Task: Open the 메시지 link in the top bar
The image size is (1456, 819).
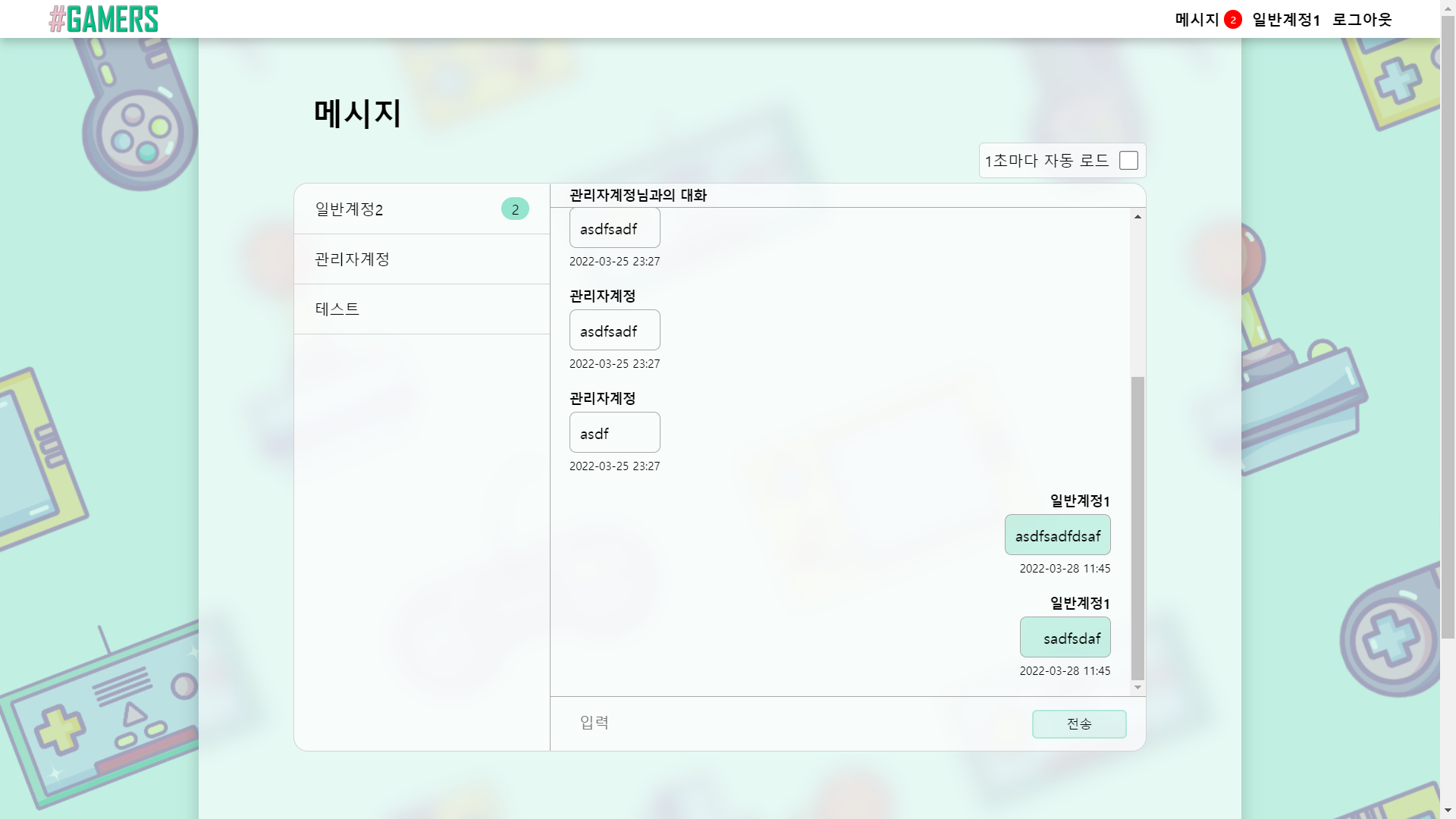Action: [x=1198, y=19]
